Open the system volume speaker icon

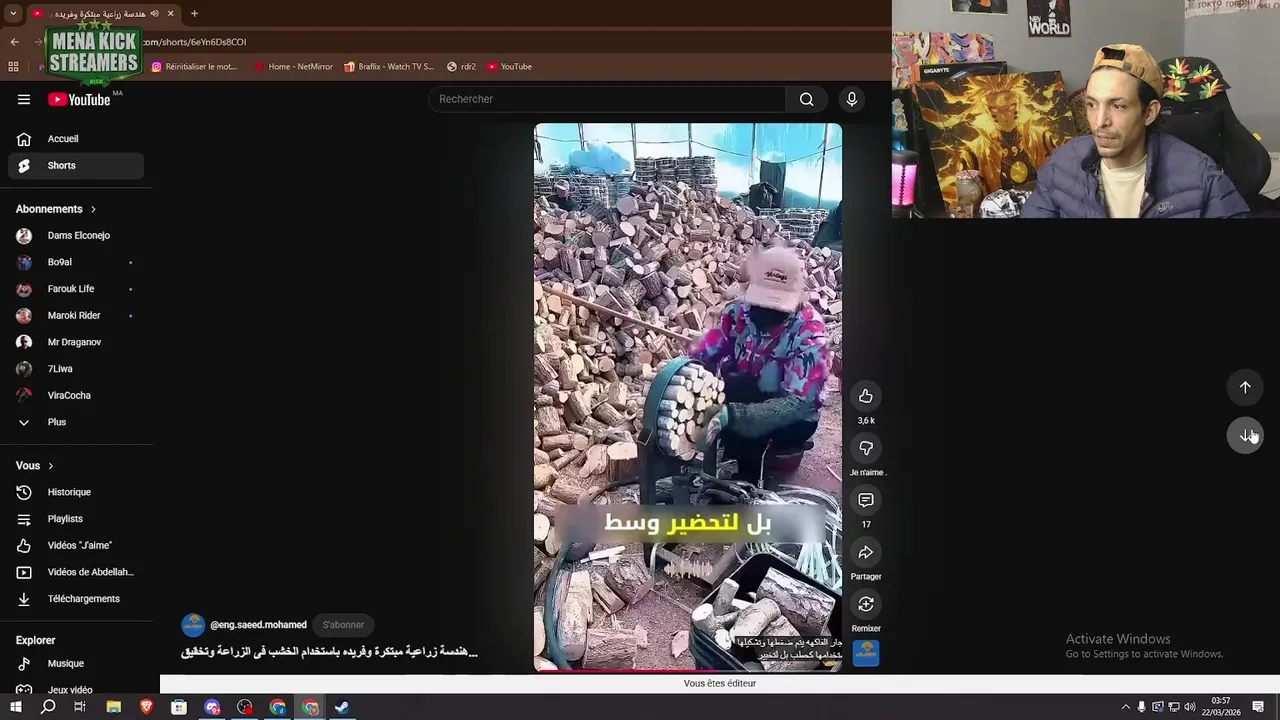(x=1190, y=707)
